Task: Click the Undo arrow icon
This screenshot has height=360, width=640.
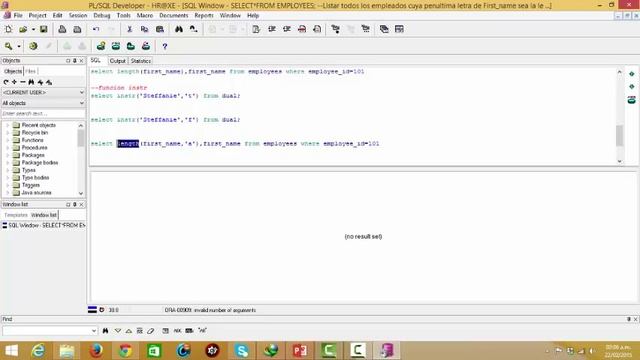Action: [96, 29]
